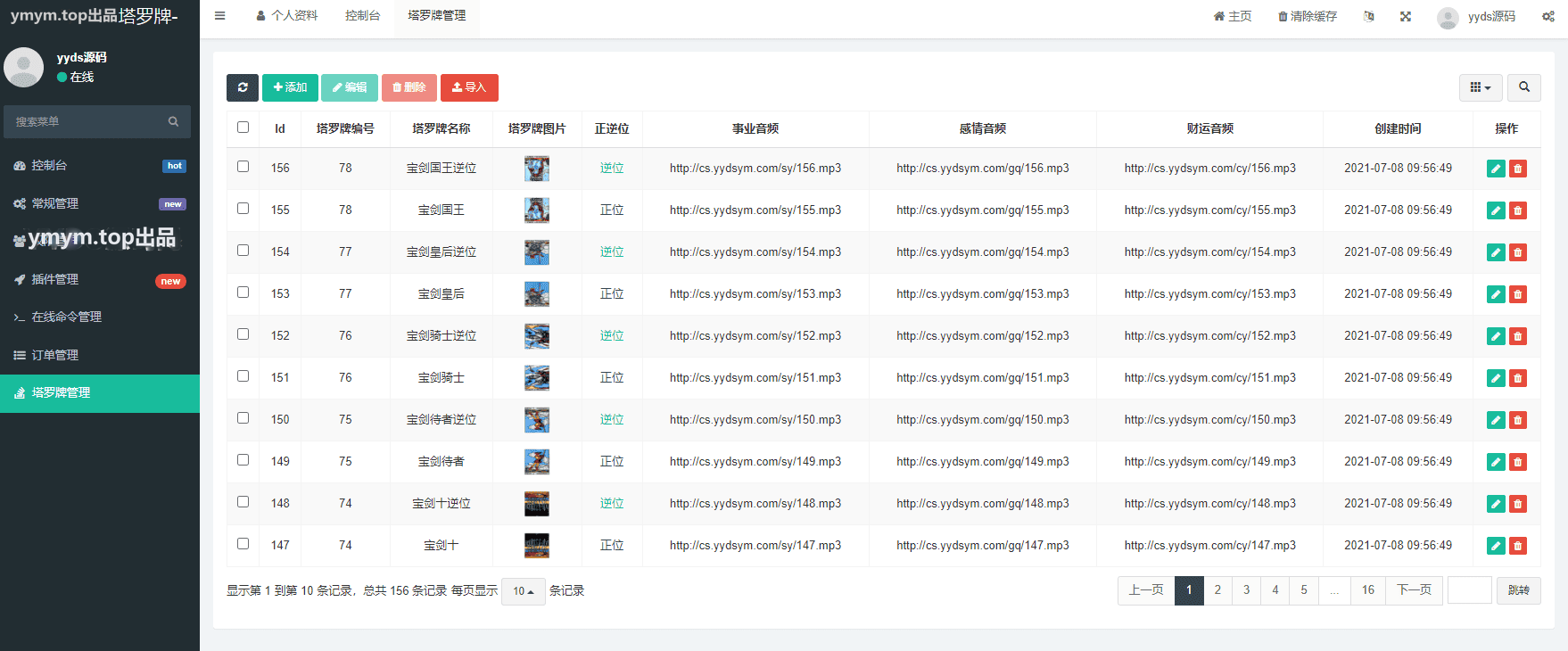Edit row 156 with green pencil icon
1568x651 pixels.
[x=1496, y=169]
